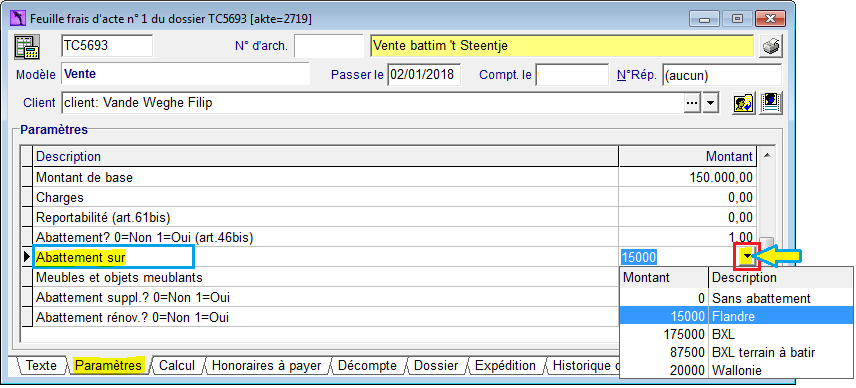Click the calculator sheet icon beside TC5693
This screenshot has width=856, height=388.
(27, 47)
